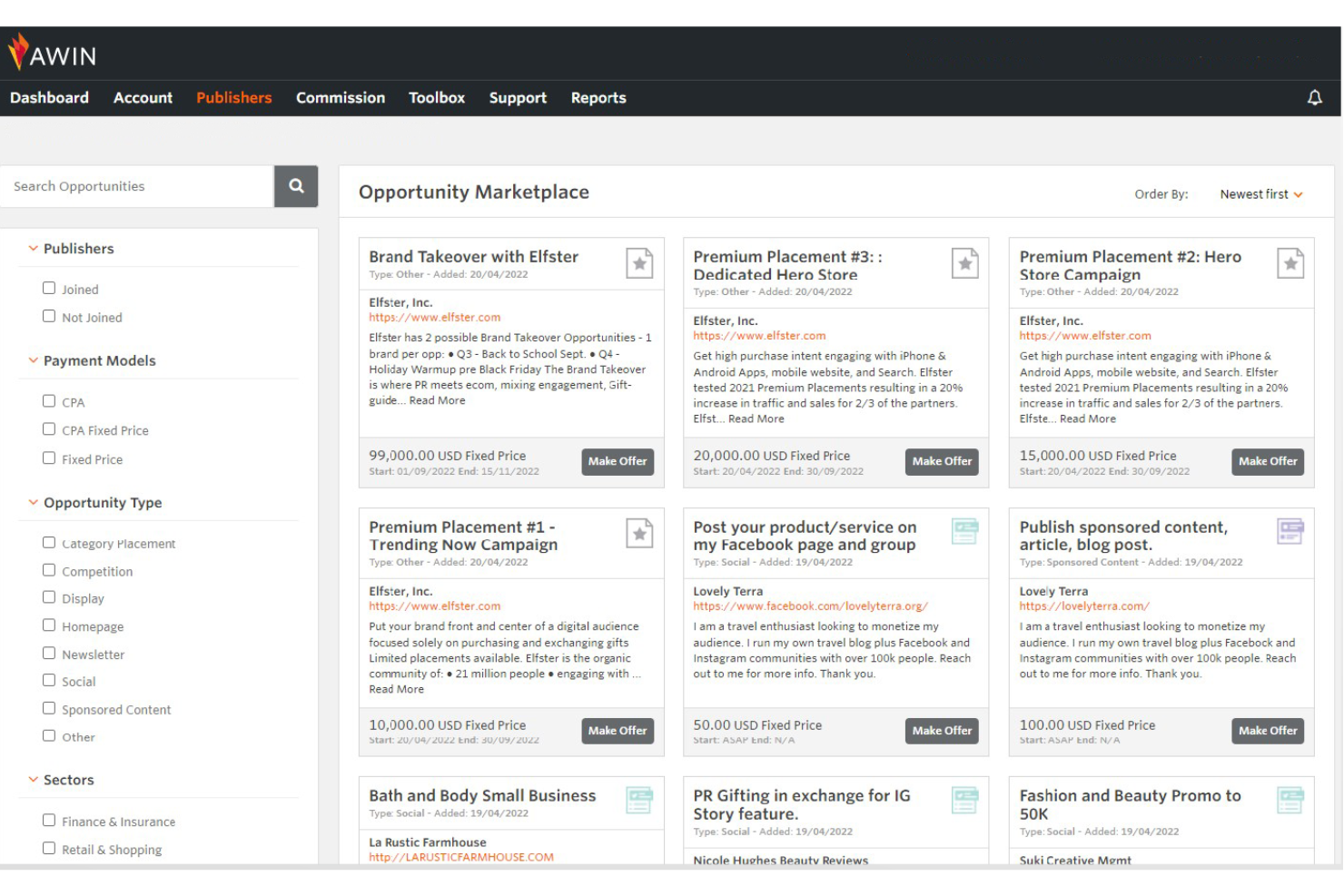Click the Awin logo
1344x896 pixels.
tap(52, 53)
